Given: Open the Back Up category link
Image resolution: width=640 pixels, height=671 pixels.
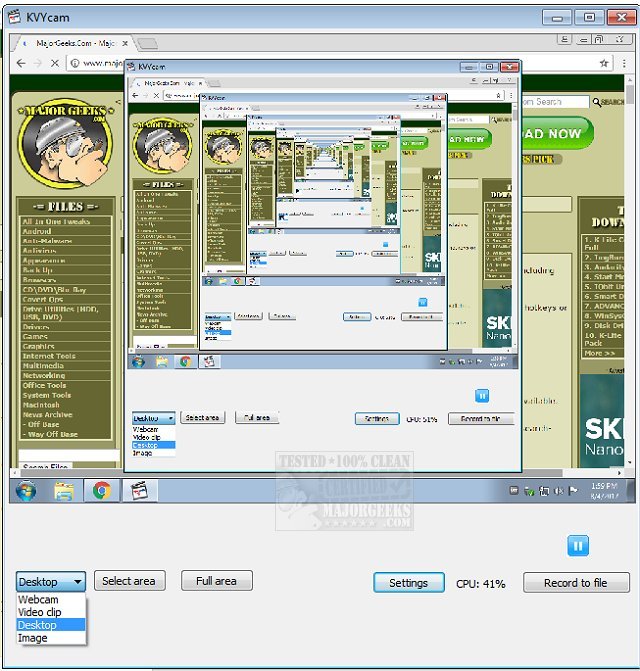Looking at the screenshot, I should point(37,270).
